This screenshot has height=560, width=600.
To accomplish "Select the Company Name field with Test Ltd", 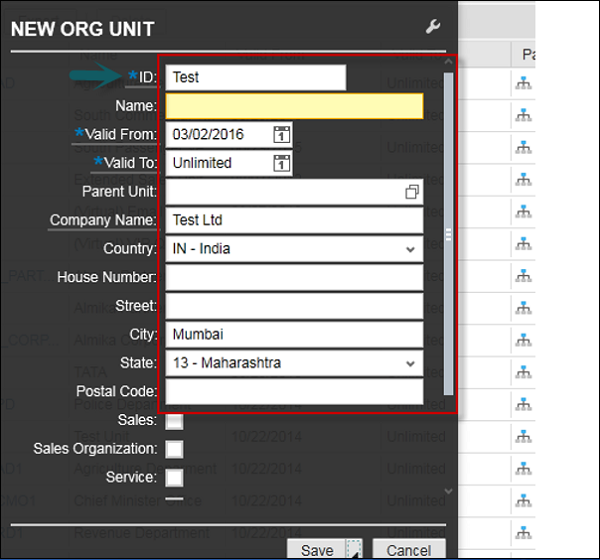I will tap(294, 221).
